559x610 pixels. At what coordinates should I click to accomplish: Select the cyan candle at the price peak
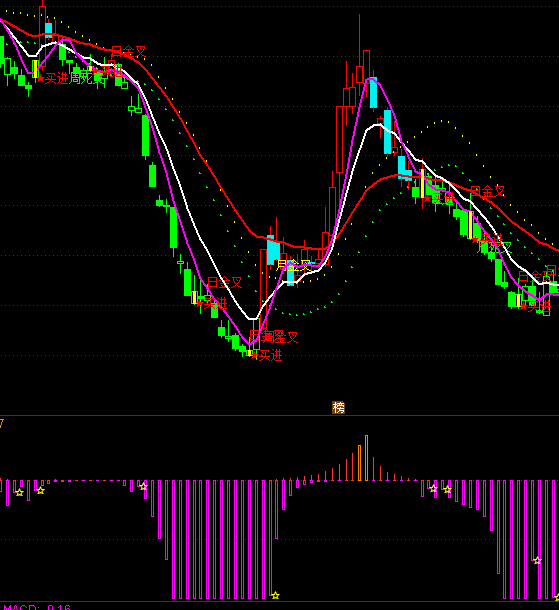pos(373,93)
